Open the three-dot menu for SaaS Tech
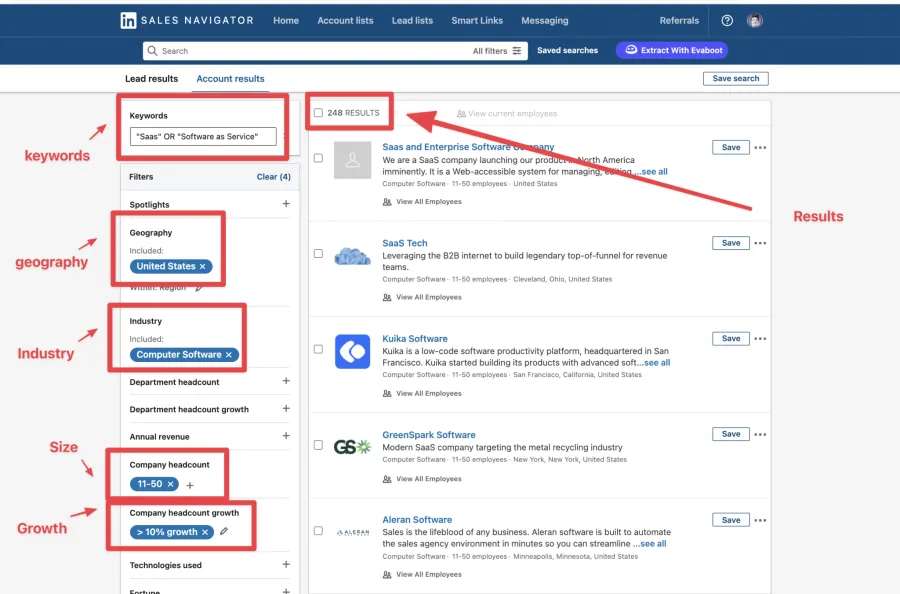 (761, 243)
